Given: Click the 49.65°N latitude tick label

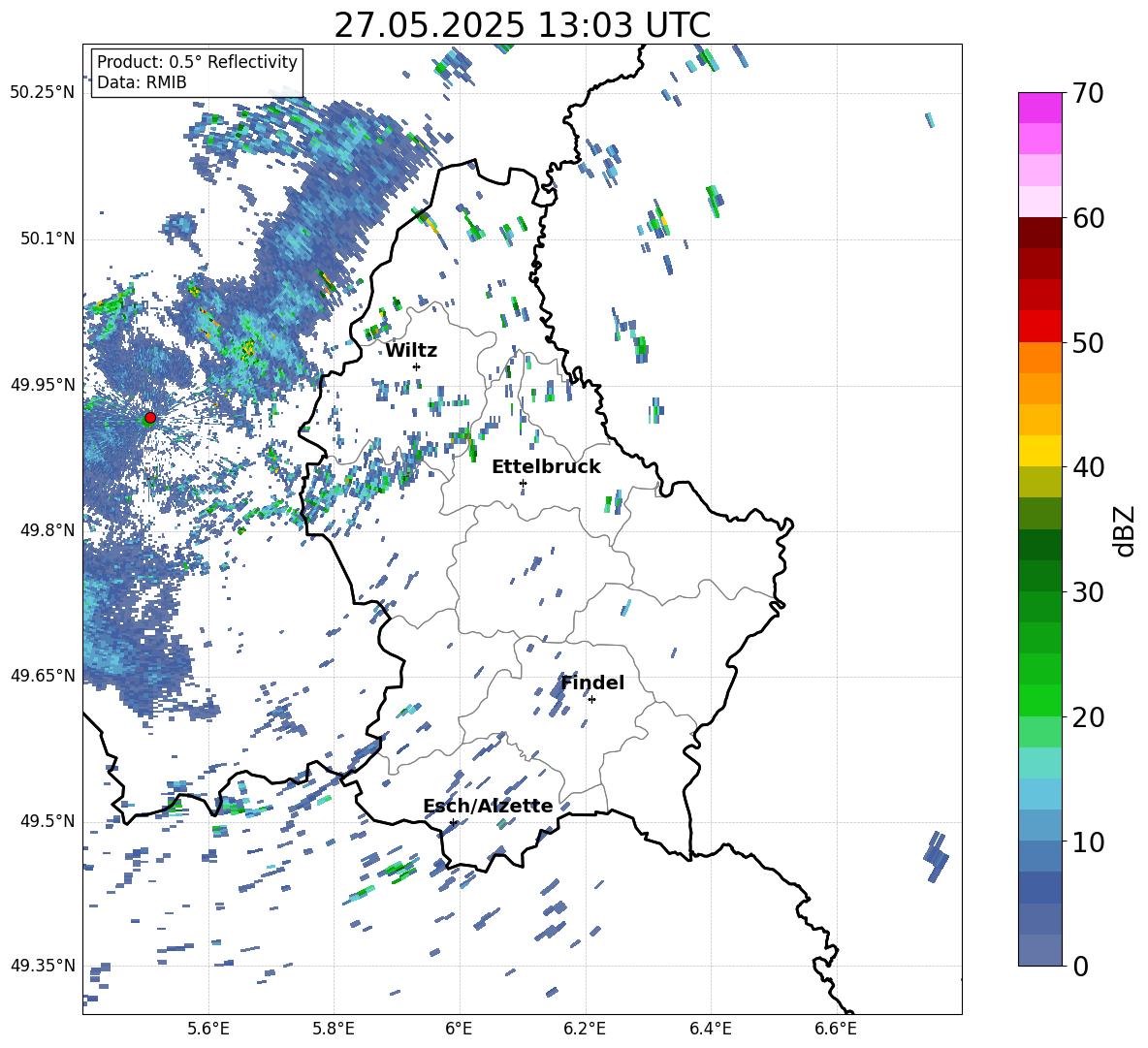Looking at the screenshot, I should click(43, 676).
